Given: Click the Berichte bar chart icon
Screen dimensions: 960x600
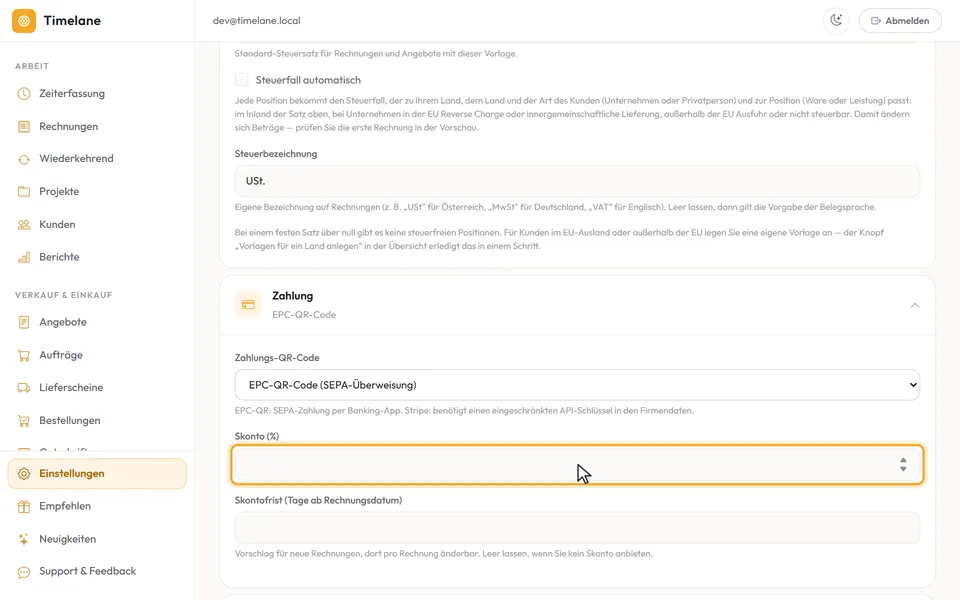Looking at the screenshot, I should 24,257.
